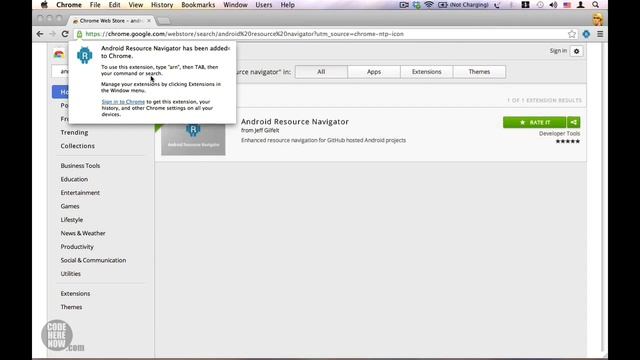Image resolution: width=640 pixels, height=360 pixels.
Task: Open the Chrome application menu
Action: coord(69,5)
